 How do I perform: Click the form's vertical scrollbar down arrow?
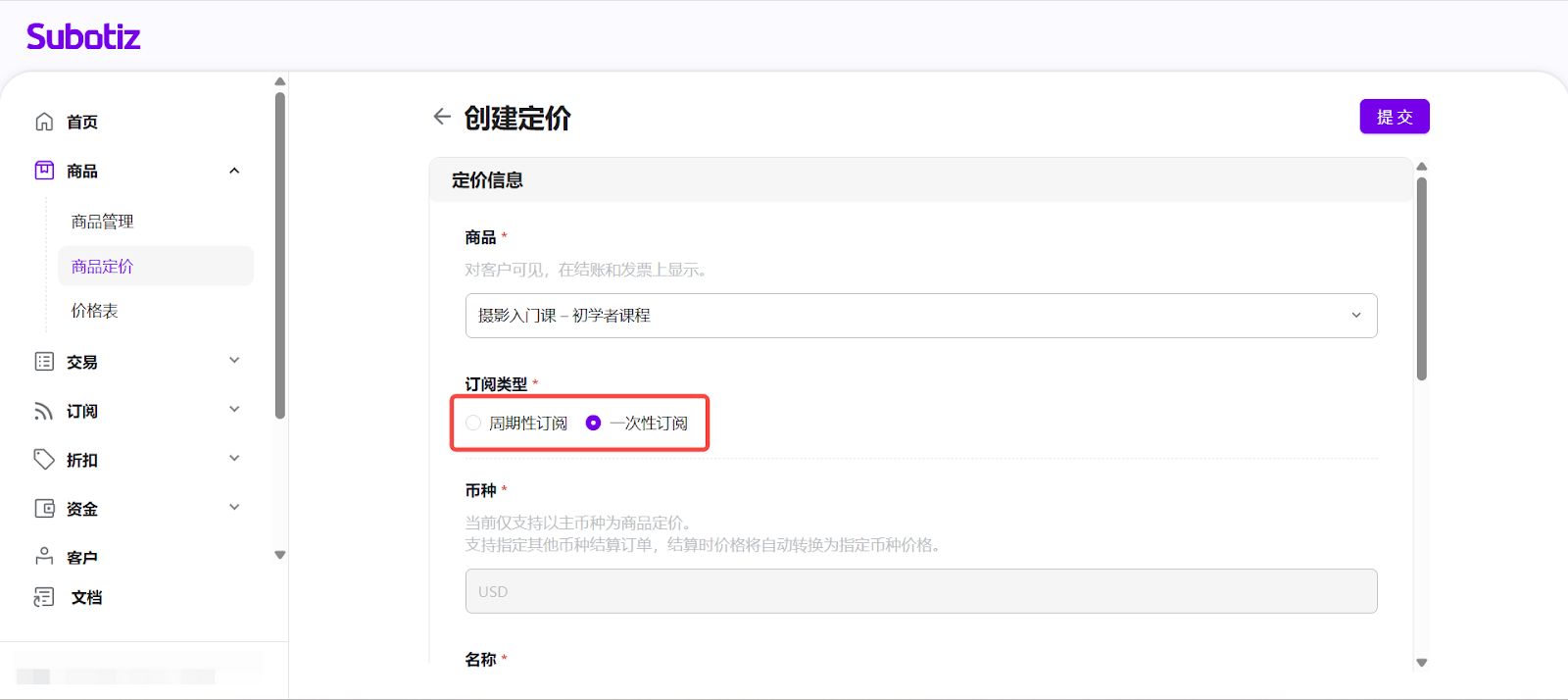(x=1421, y=663)
